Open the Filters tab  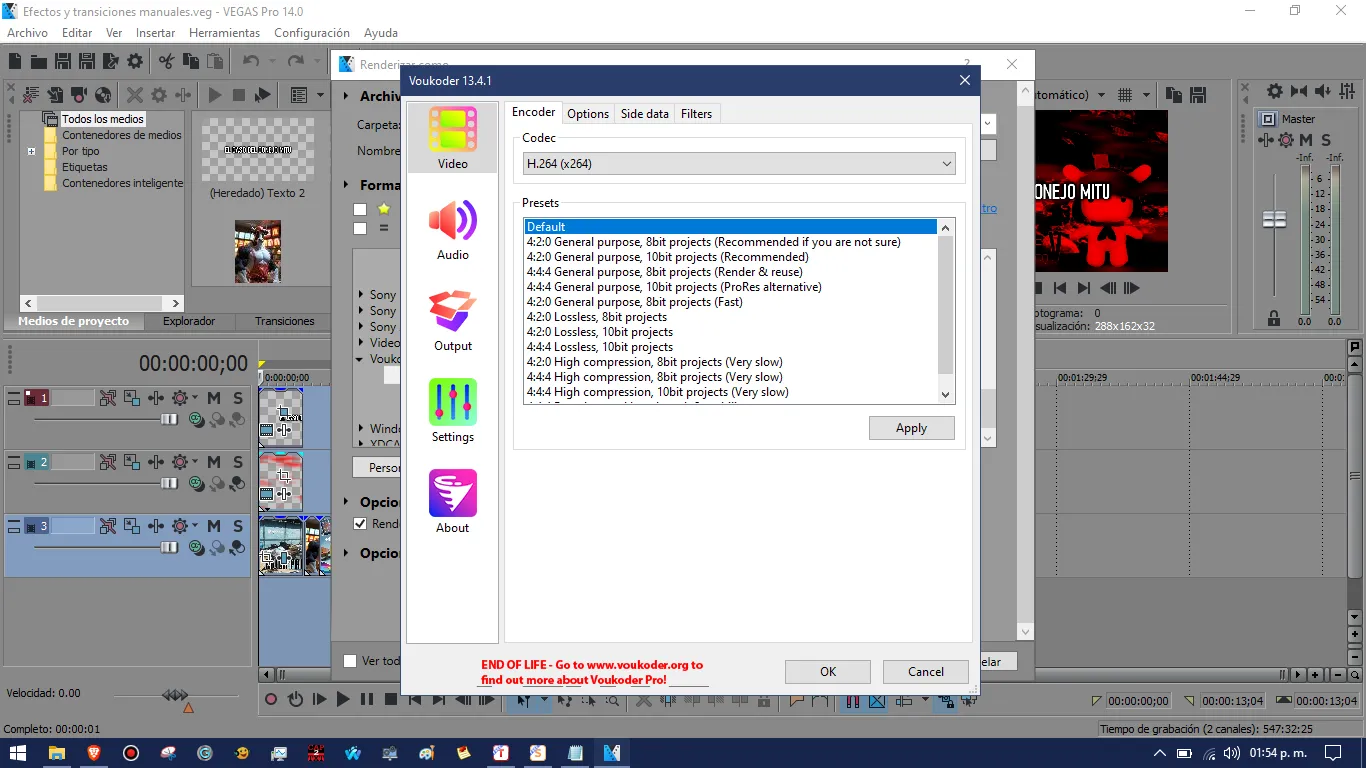click(x=696, y=114)
